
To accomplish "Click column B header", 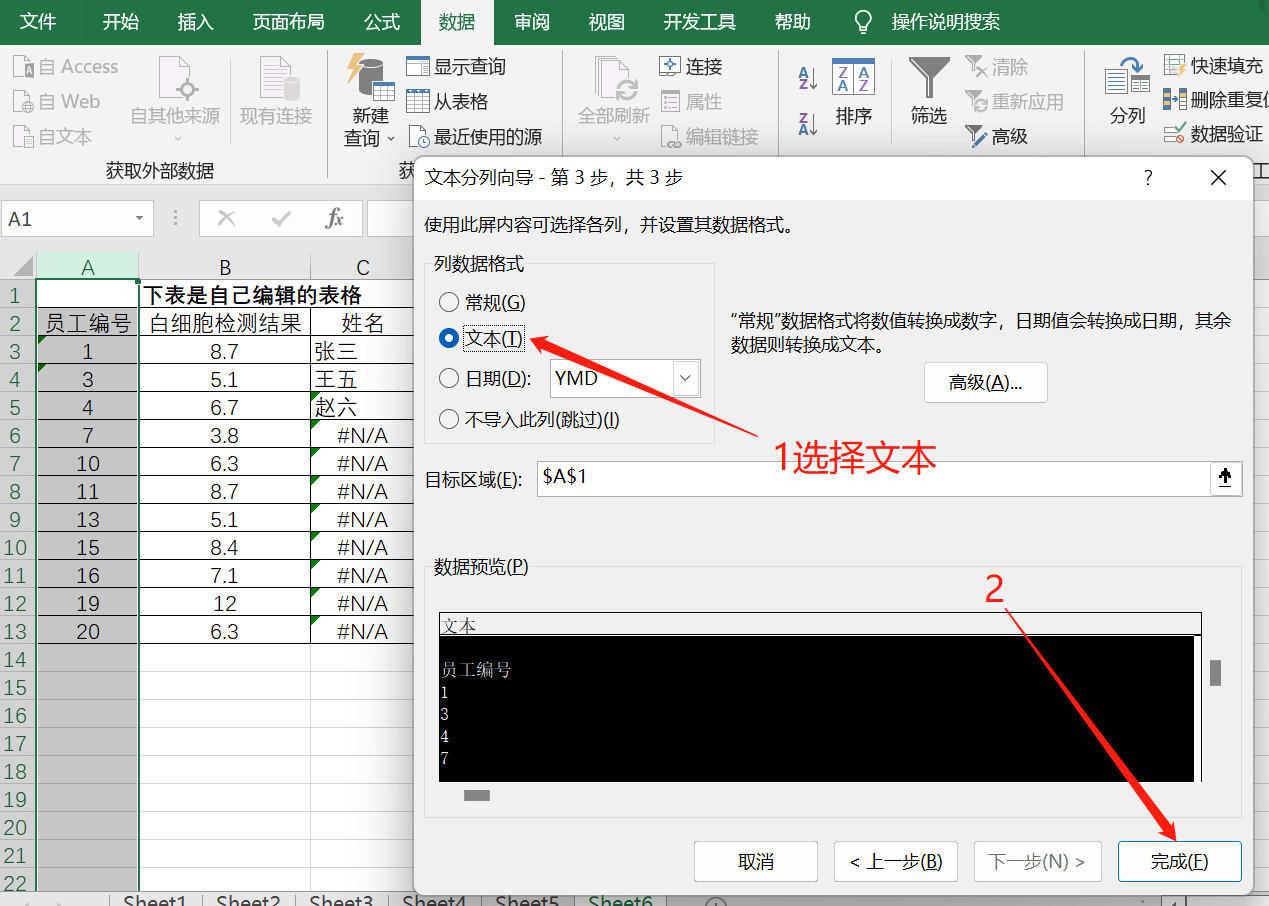I will coord(225,267).
